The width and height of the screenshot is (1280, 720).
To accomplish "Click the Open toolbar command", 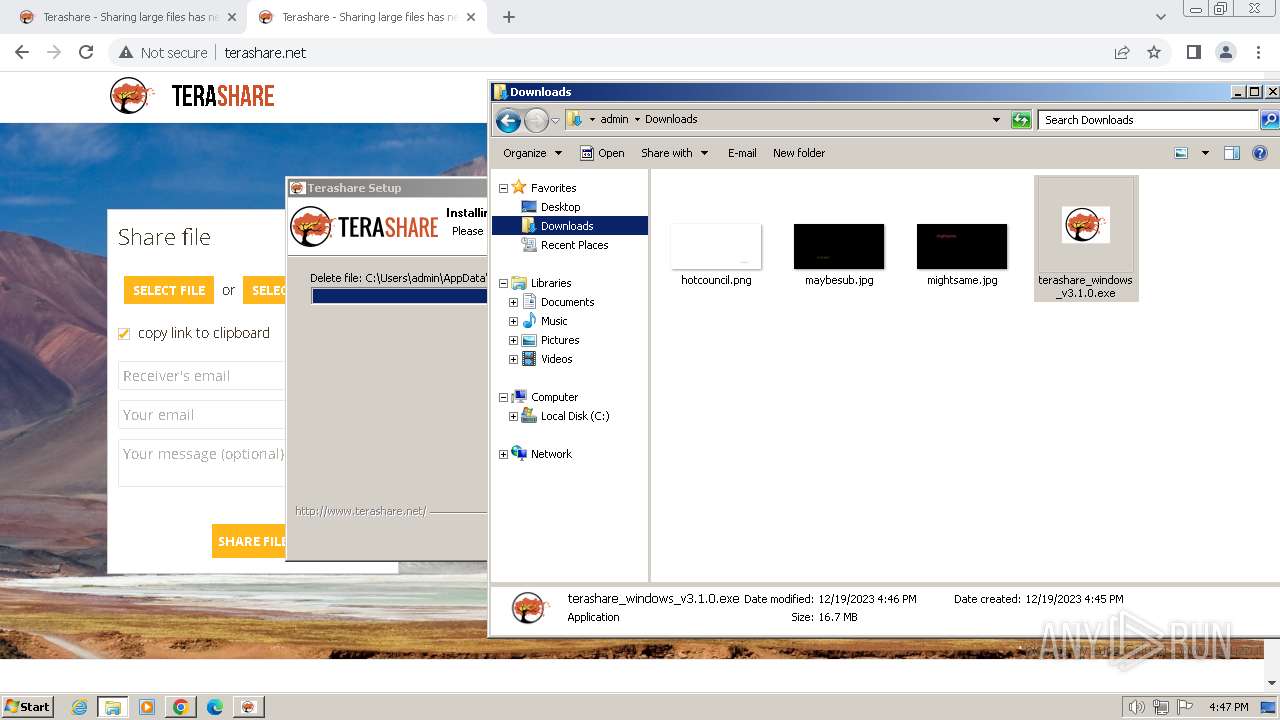I will [603, 153].
